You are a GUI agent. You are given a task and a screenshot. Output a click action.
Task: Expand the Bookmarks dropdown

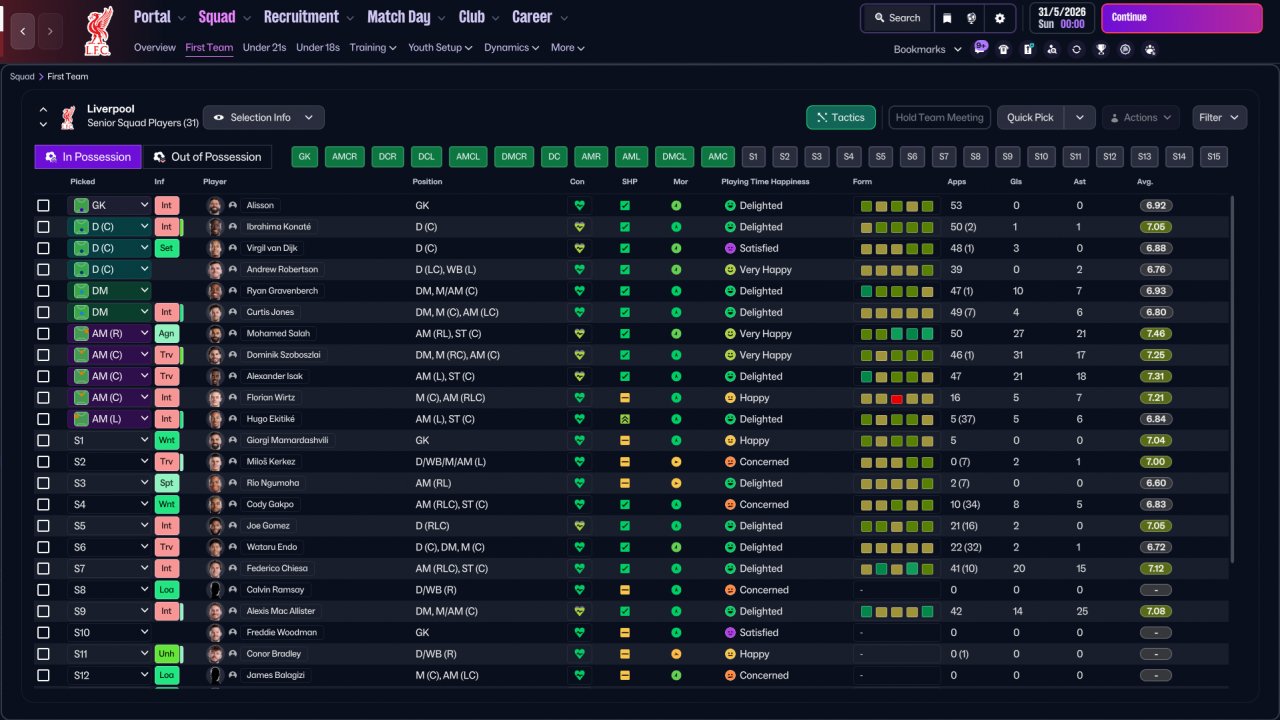(928, 49)
